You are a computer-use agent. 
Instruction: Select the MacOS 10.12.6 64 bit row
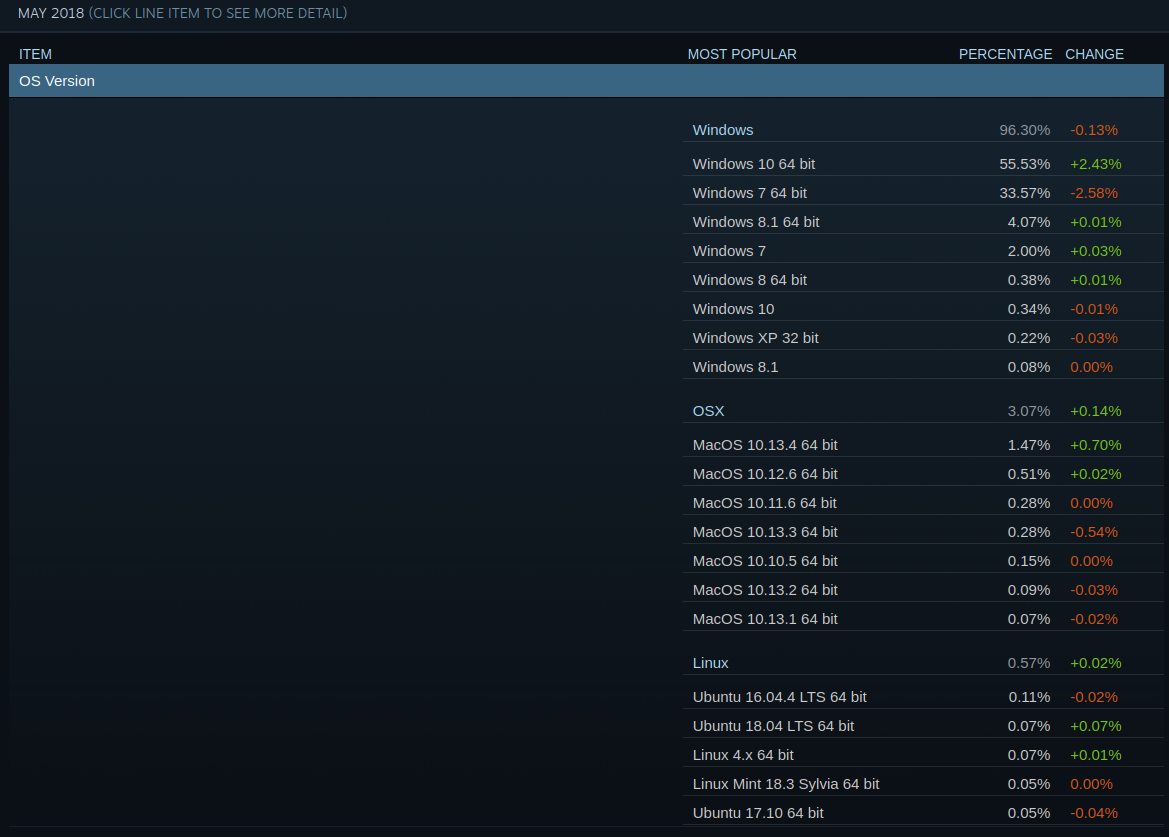(923, 474)
